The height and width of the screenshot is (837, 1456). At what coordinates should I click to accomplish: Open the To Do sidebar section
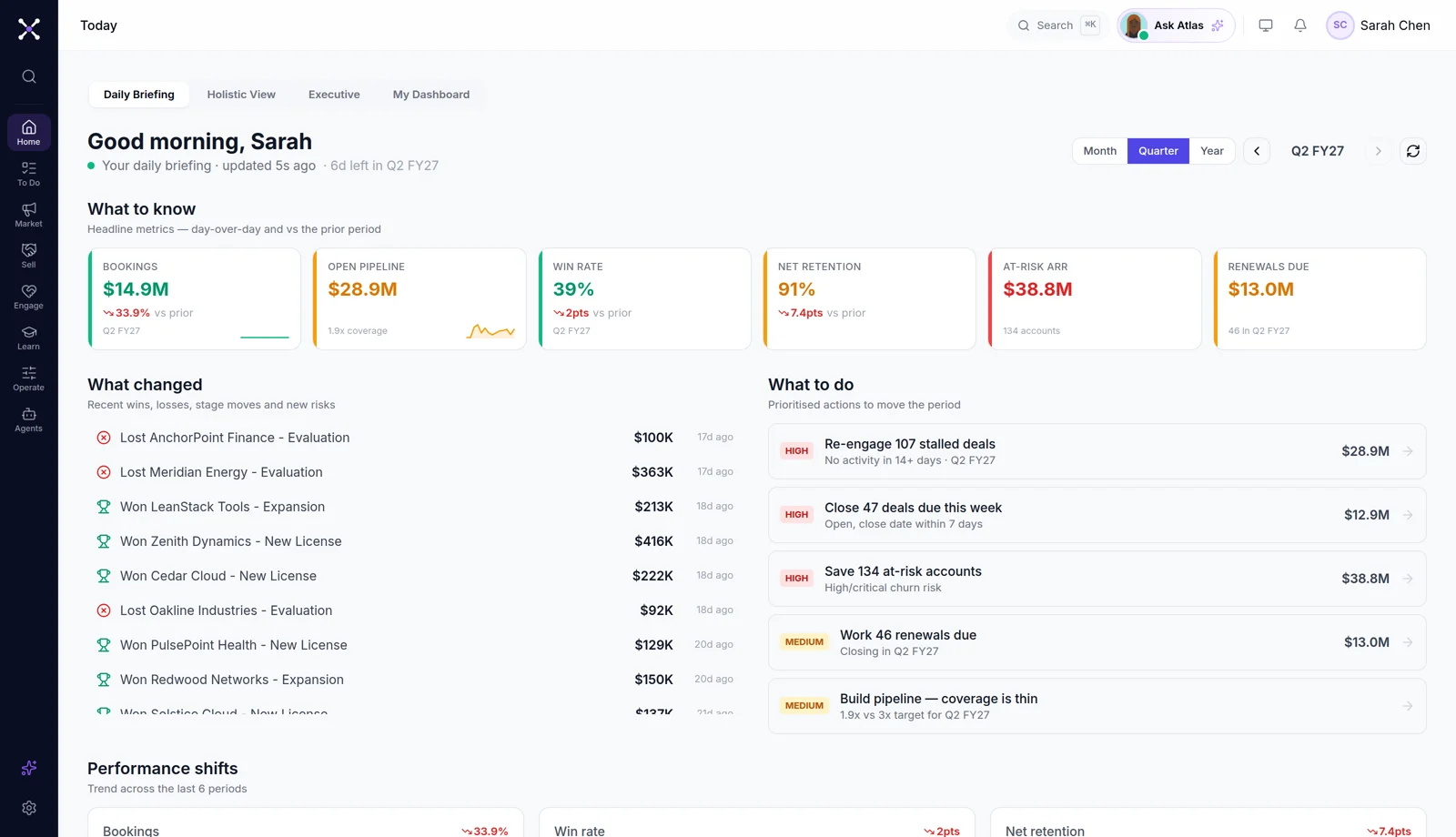tap(28, 174)
